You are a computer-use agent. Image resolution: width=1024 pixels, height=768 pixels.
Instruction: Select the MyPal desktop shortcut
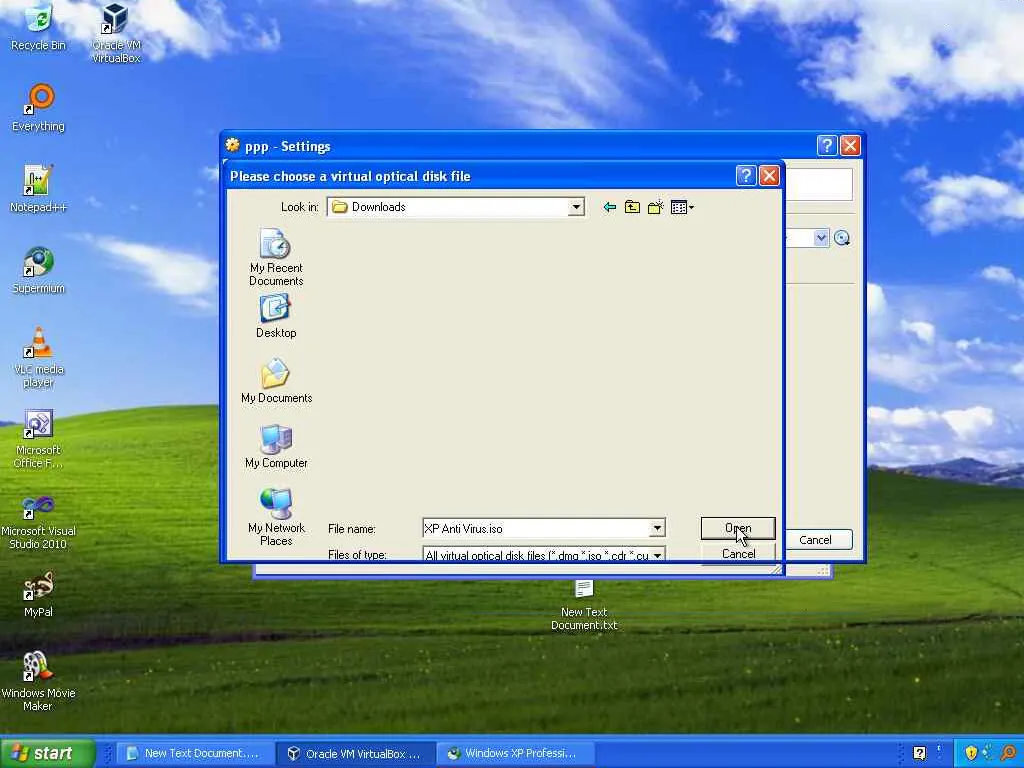coord(39,594)
